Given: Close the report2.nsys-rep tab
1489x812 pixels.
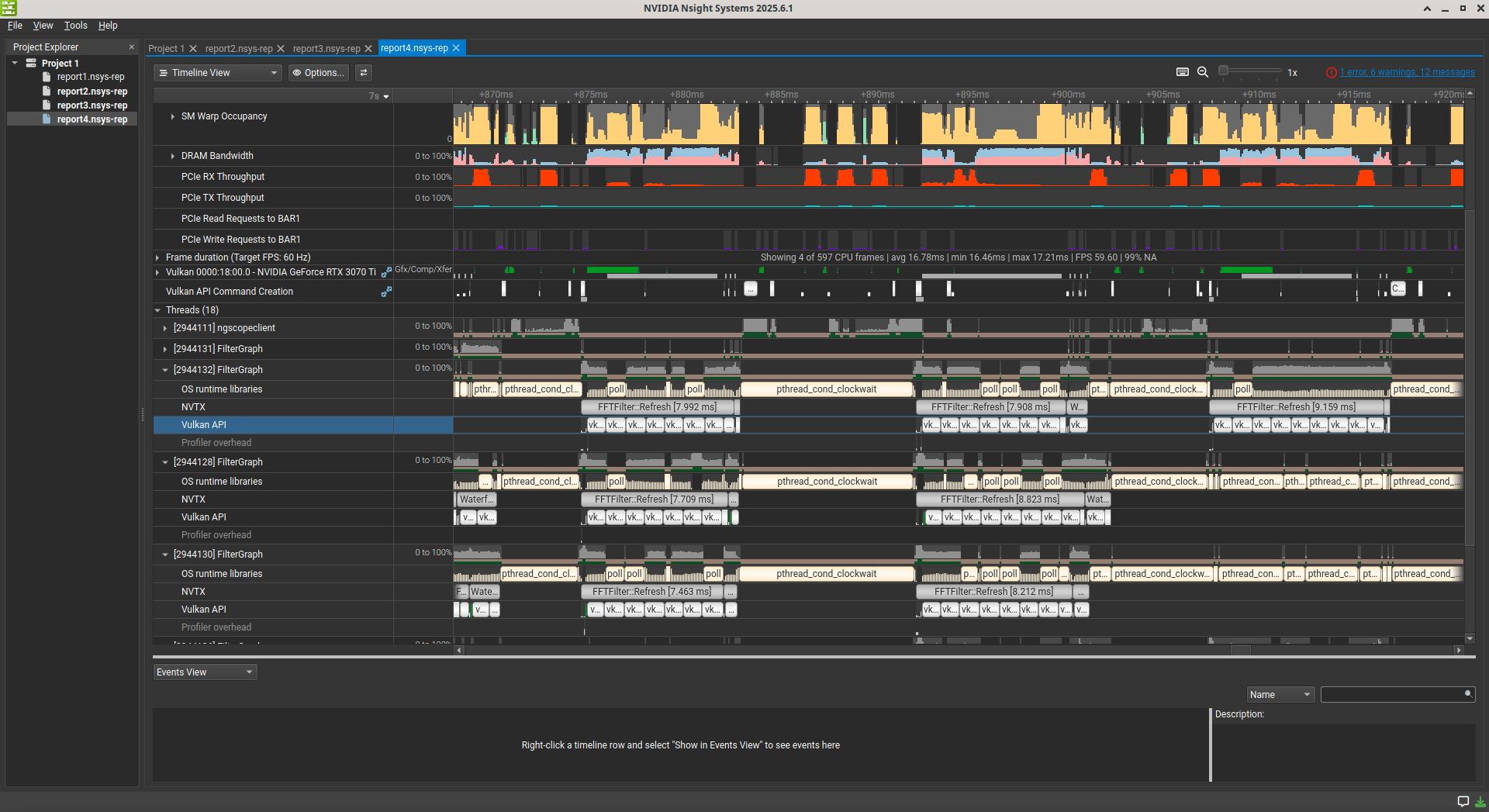Looking at the screenshot, I should click(281, 48).
